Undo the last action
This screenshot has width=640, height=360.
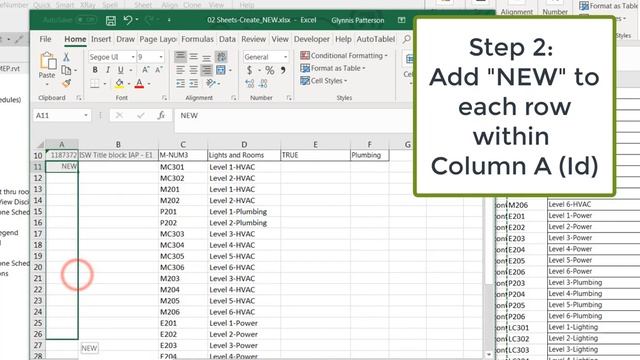coord(128,20)
